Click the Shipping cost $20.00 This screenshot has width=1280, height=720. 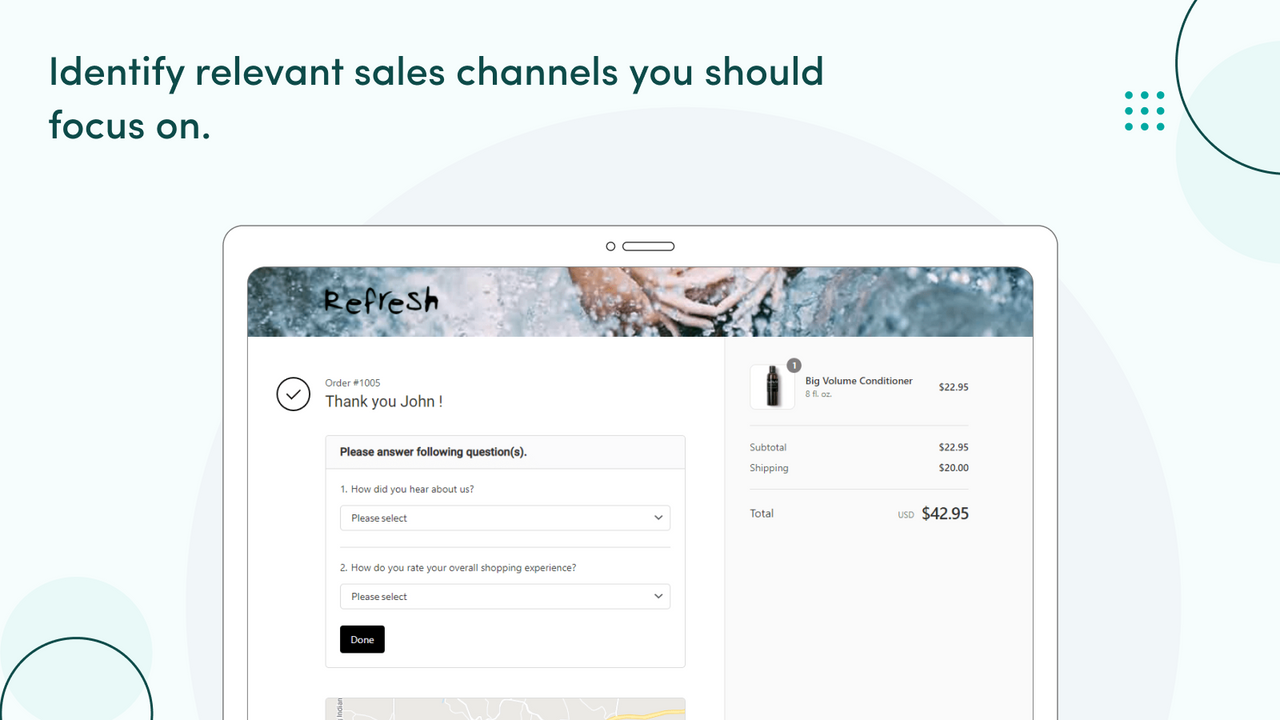click(953, 467)
